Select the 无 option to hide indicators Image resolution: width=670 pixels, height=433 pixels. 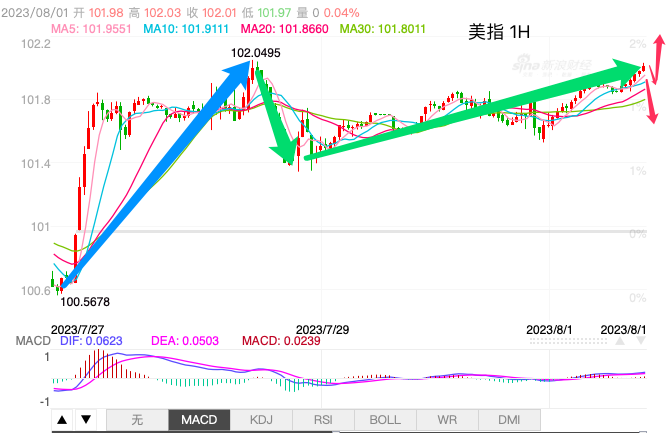(x=137, y=420)
